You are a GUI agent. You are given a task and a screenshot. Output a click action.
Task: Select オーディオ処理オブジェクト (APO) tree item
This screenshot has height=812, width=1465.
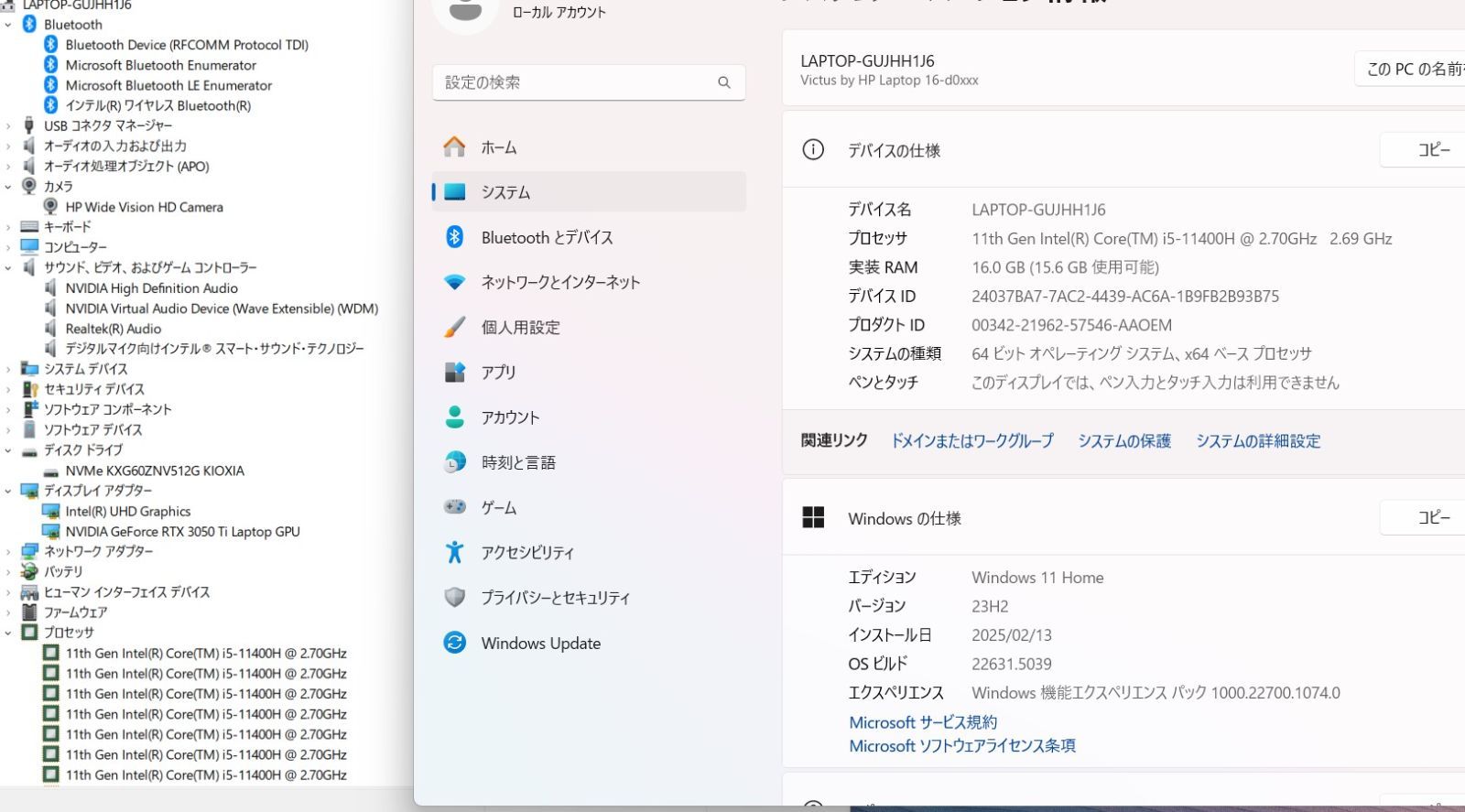pyautogui.click(x=126, y=166)
